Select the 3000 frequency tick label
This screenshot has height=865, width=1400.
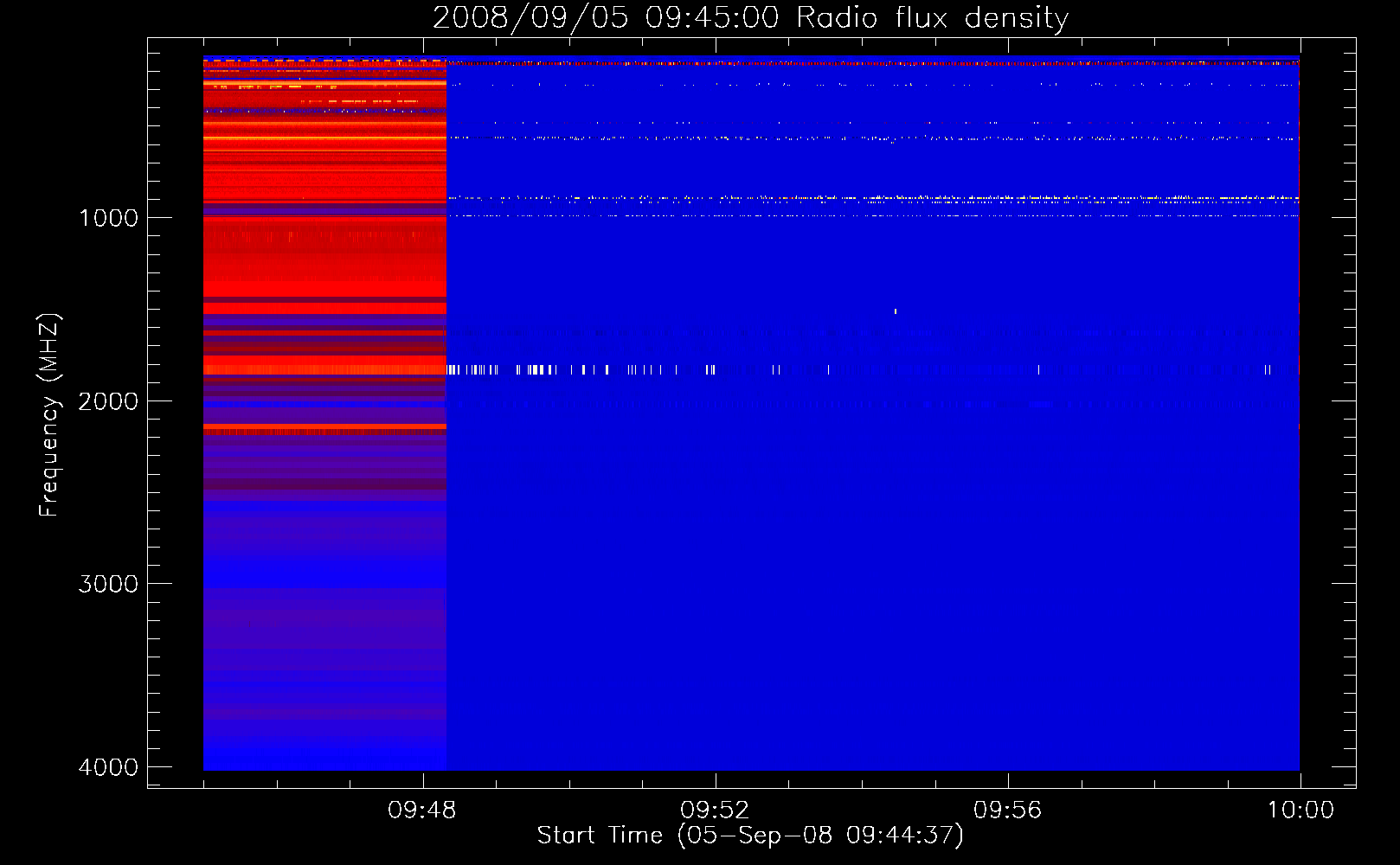coord(108,584)
